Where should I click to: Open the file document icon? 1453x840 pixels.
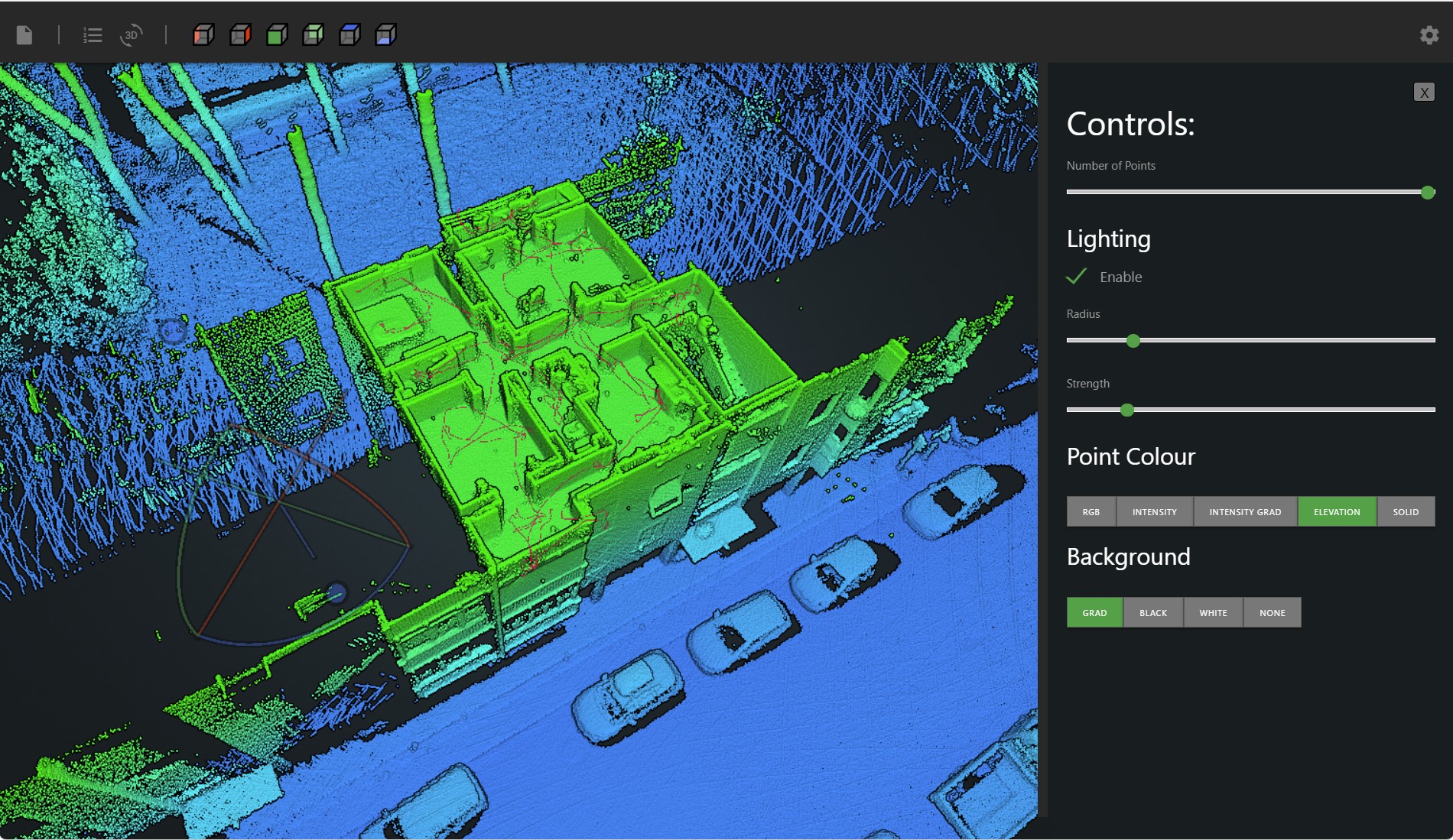pos(24,35)
